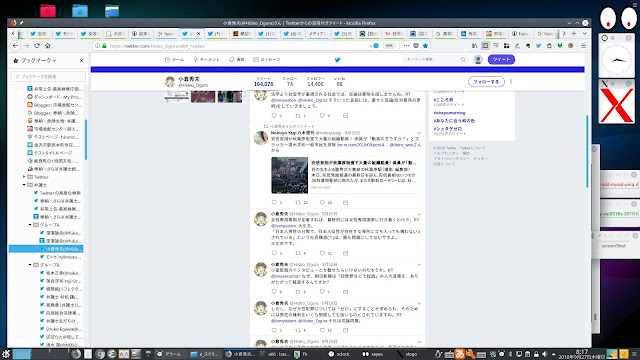Click the bookmark star in address bar
The width and height of the screenshot is (640, 360).
(425, 46)
